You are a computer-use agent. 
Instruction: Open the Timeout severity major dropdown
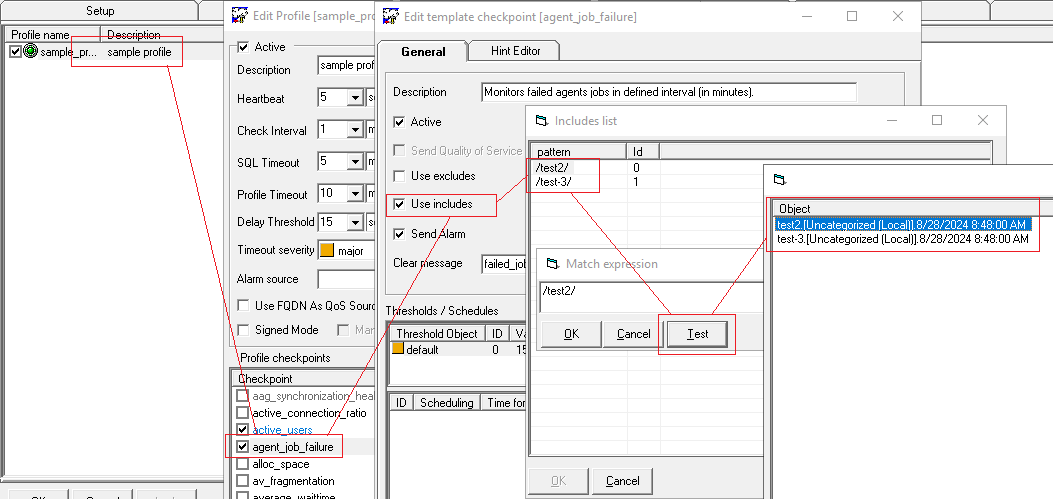click(346, 250)
